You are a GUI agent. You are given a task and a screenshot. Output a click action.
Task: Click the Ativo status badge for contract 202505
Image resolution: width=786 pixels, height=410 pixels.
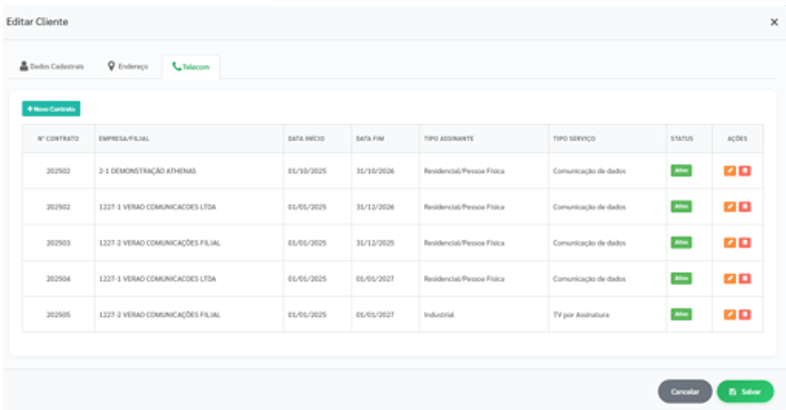click(681, 314)
